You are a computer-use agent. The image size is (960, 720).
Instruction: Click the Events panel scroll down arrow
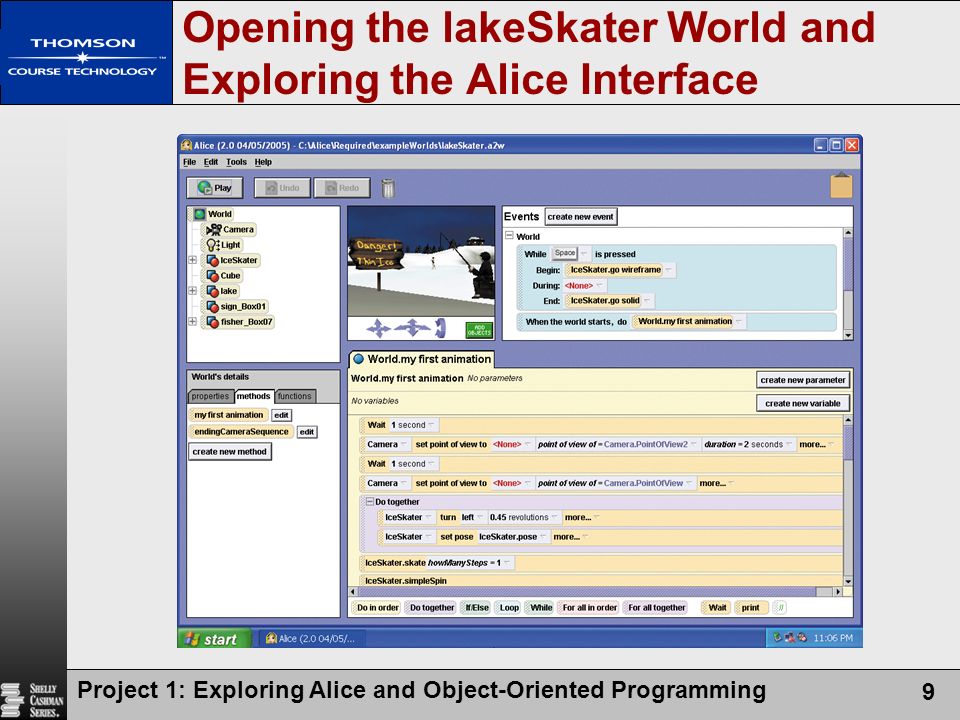(848, 335)
